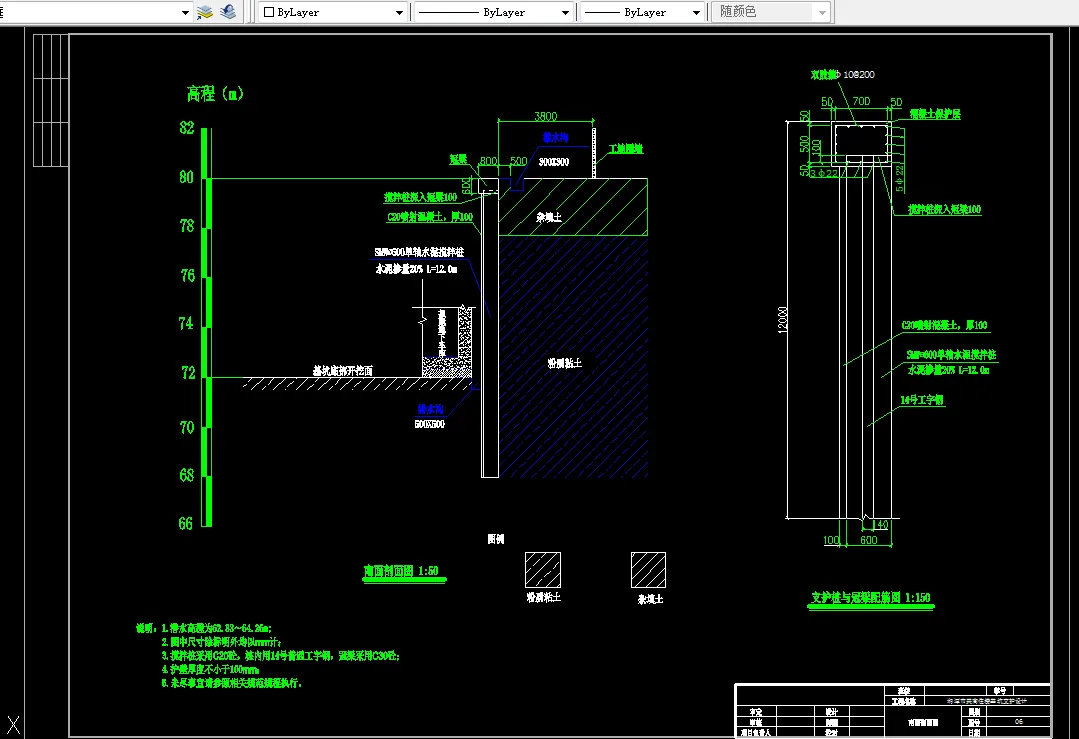1079x739 pixels.
Task: Select the 支护桩与冠梁配筋图 1:150 title
Action: (870, 598)
